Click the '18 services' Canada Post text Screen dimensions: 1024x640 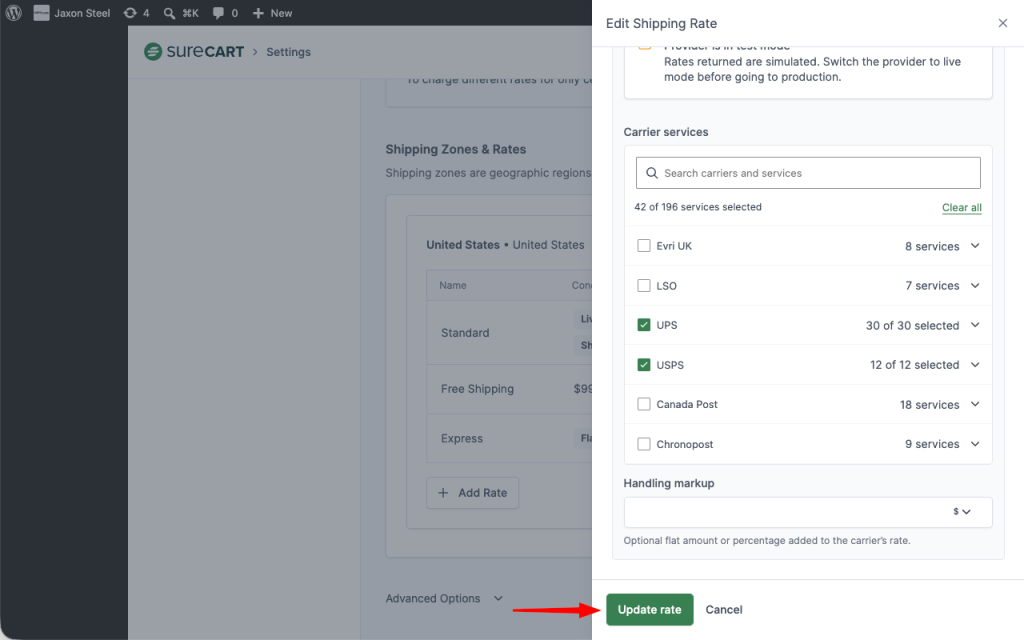[x=929, y=404]
